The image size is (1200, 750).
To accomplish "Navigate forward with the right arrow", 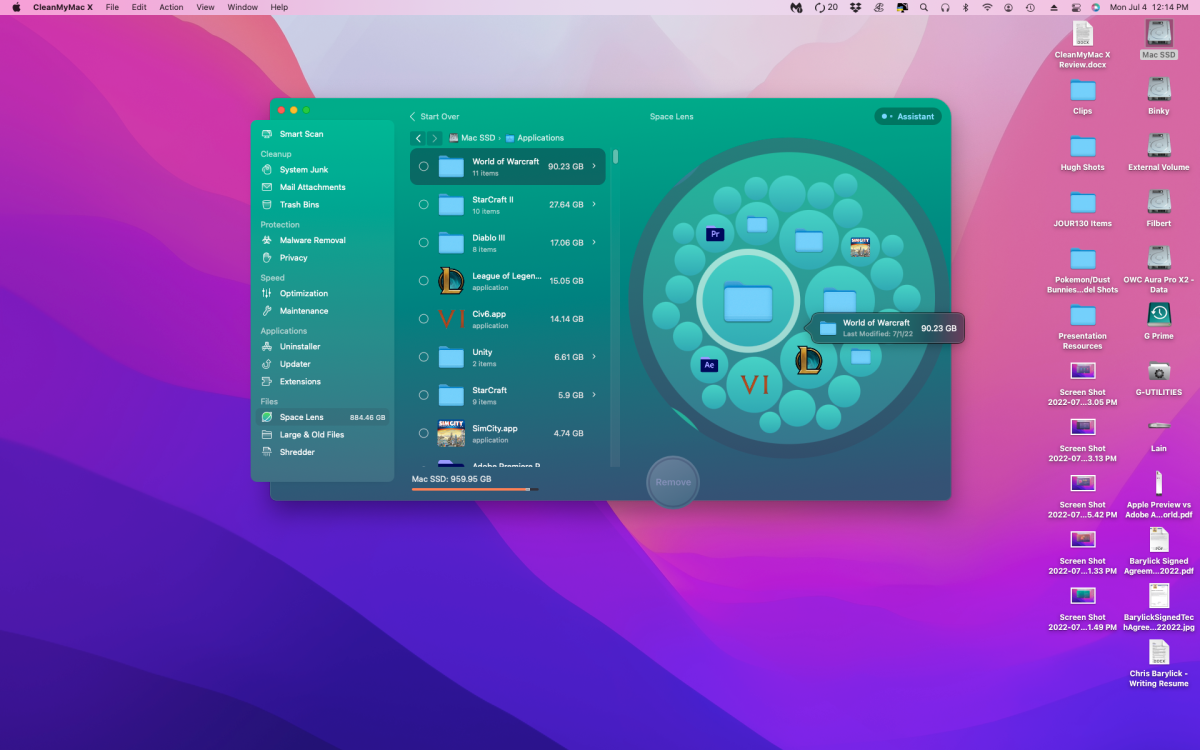I will coord(434,138).
